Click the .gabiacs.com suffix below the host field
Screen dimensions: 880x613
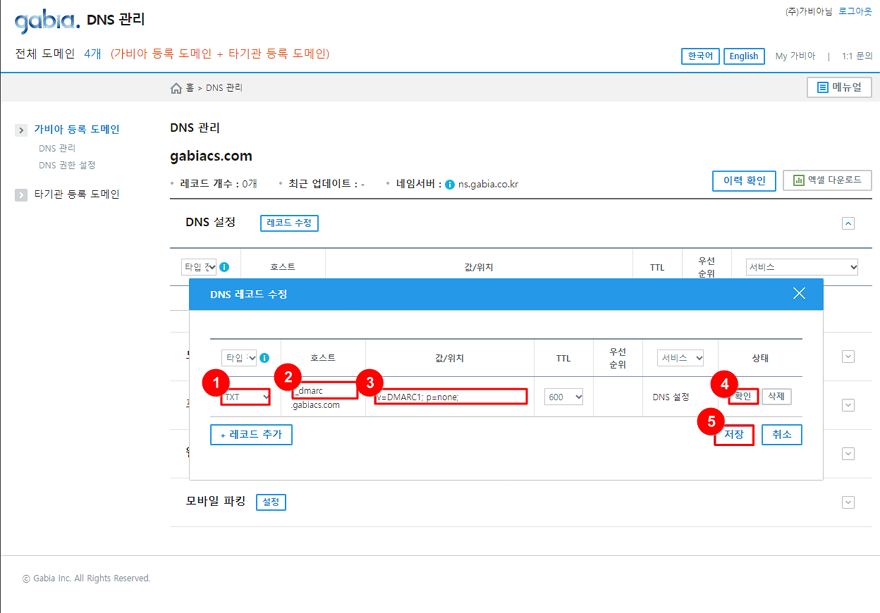click(316, 405)
